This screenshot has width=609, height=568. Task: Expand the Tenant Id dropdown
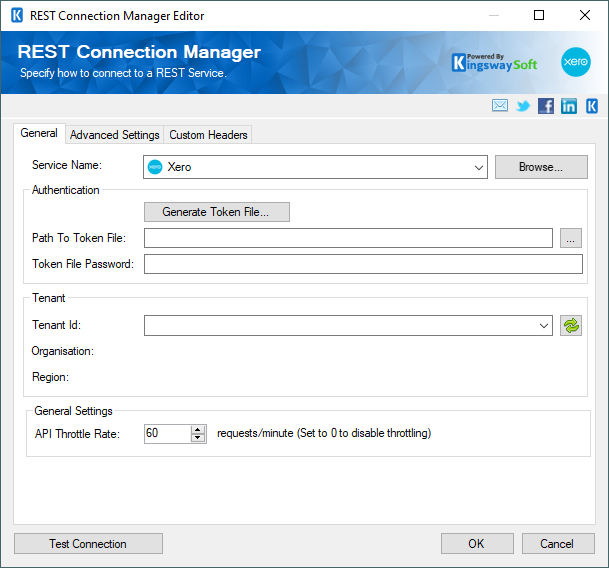[544, 326]
